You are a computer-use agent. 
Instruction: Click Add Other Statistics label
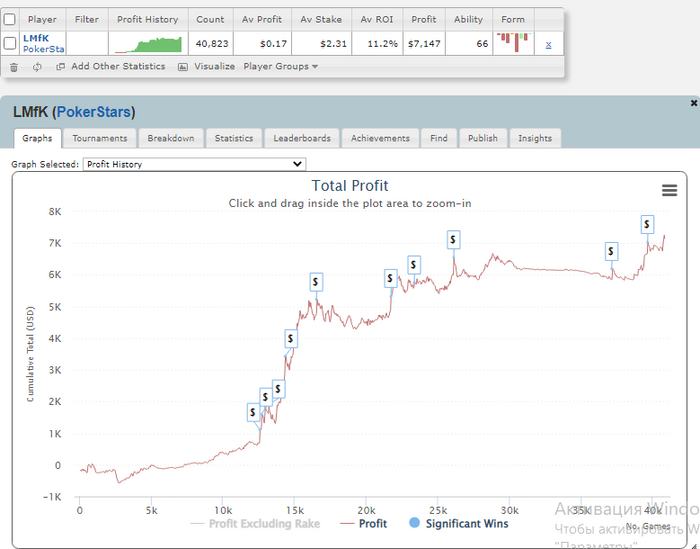coord(118,67)
